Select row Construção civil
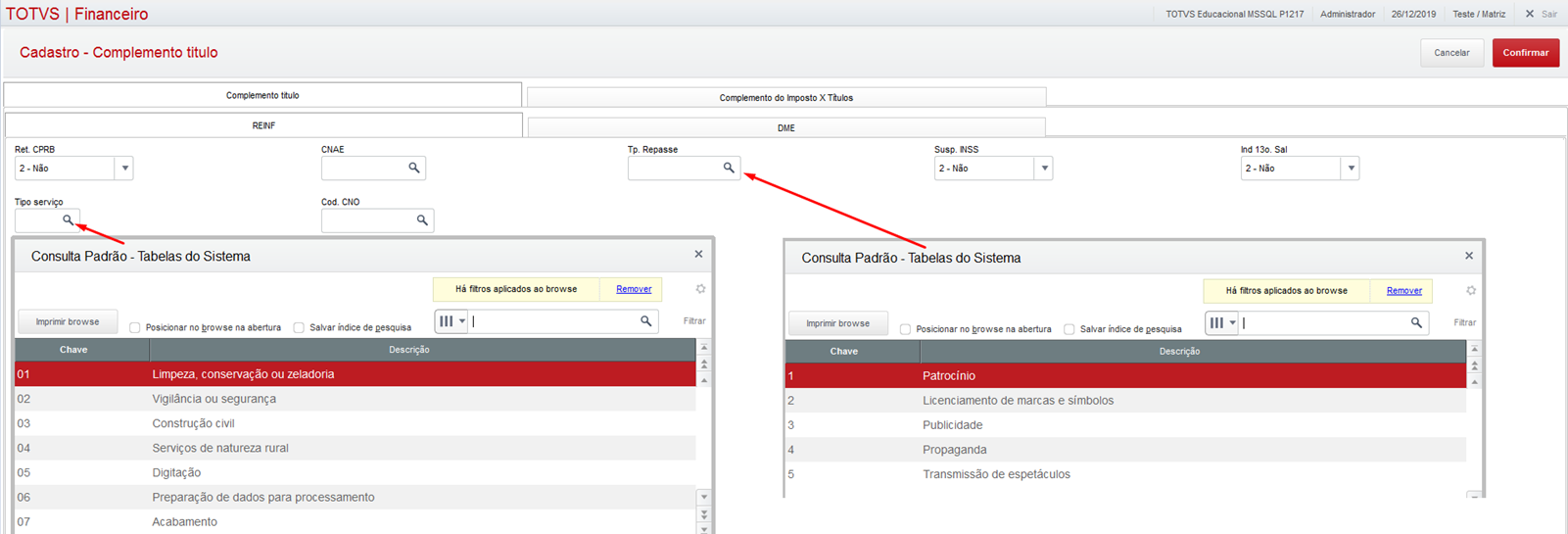The width and height of the screenshot is (1568, 534). coord(356,423)
